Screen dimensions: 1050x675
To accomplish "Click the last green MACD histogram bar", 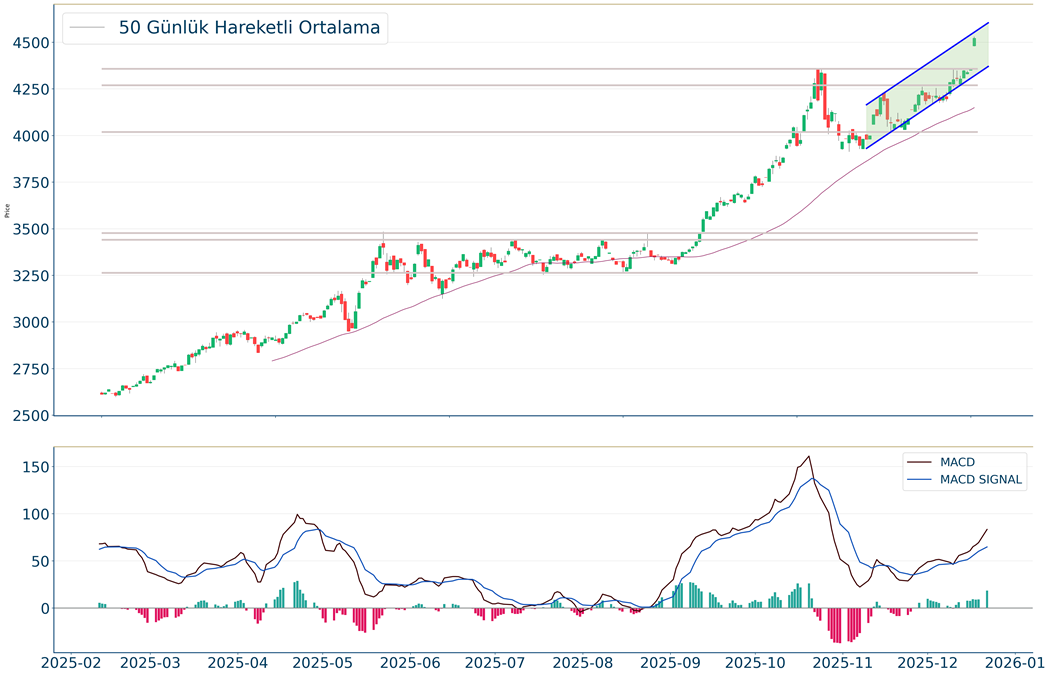I will [x=987, y=599].
